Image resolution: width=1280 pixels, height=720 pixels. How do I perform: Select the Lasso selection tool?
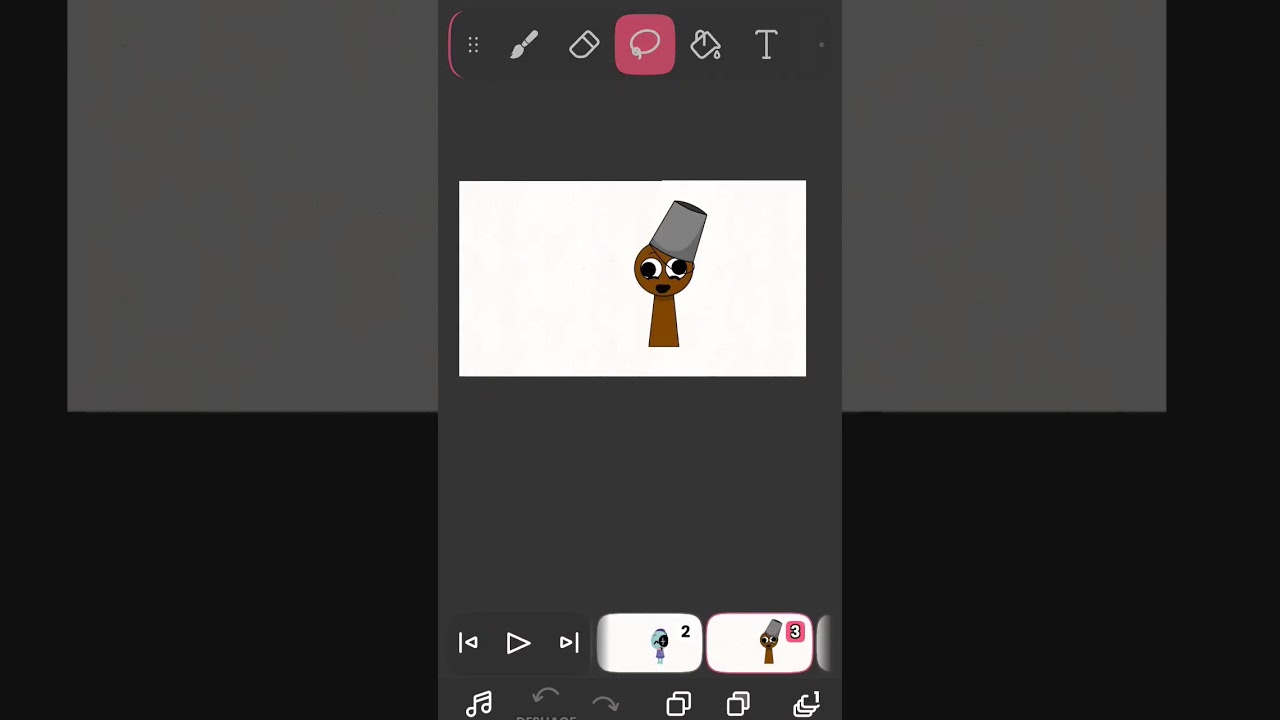click(x=645, y=45)
